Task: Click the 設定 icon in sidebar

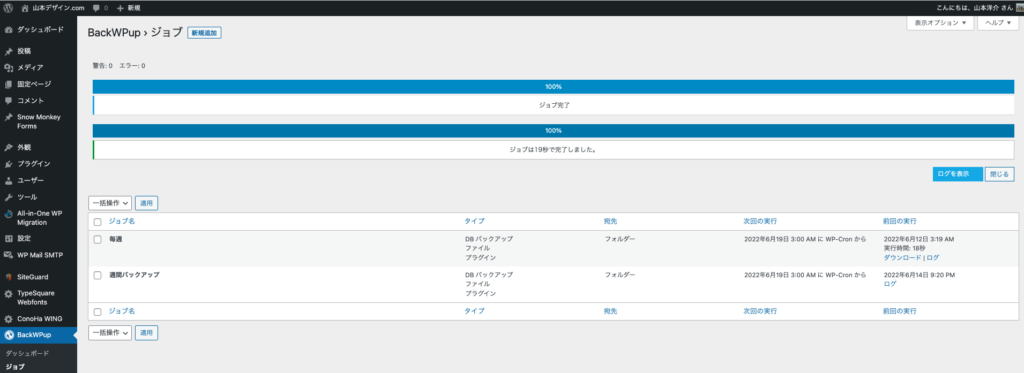Action: click(8, 238)
